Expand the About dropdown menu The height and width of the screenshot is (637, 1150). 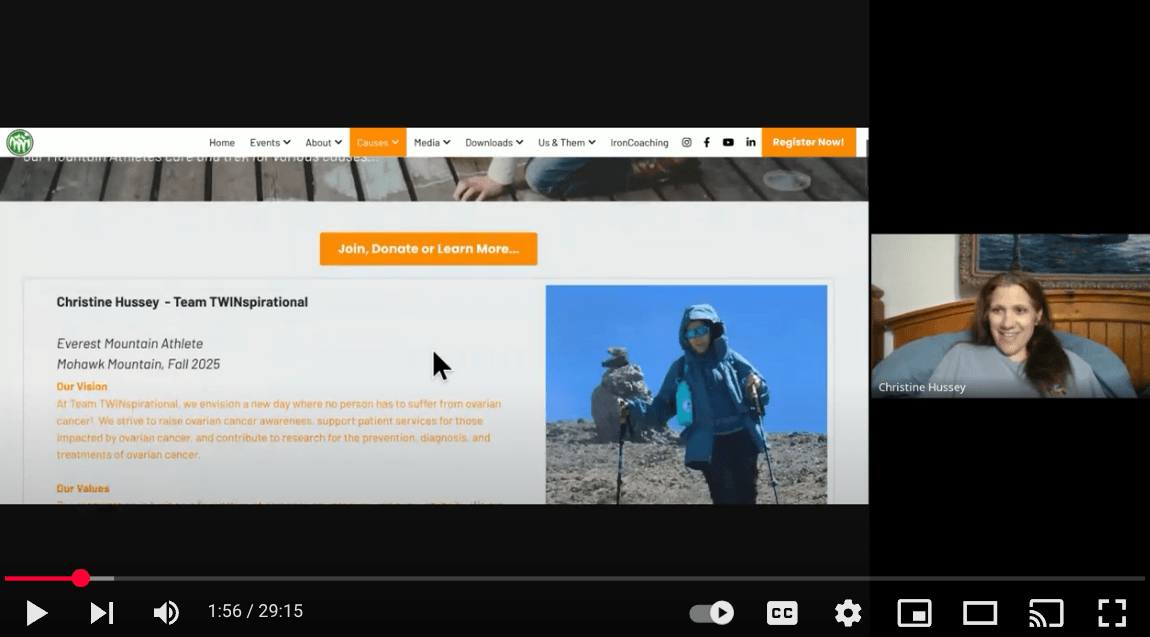(x=323, y=143)
